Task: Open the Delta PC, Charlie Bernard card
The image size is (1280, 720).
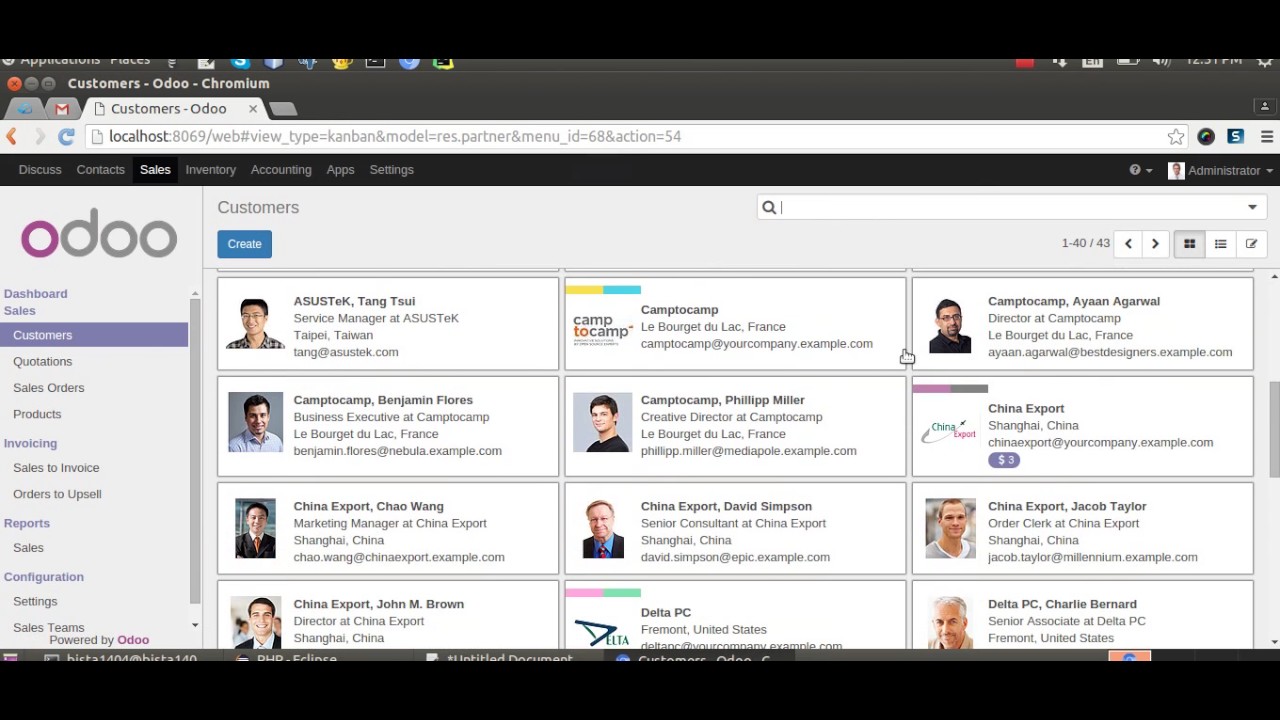Action: [x=1082, y=616]
